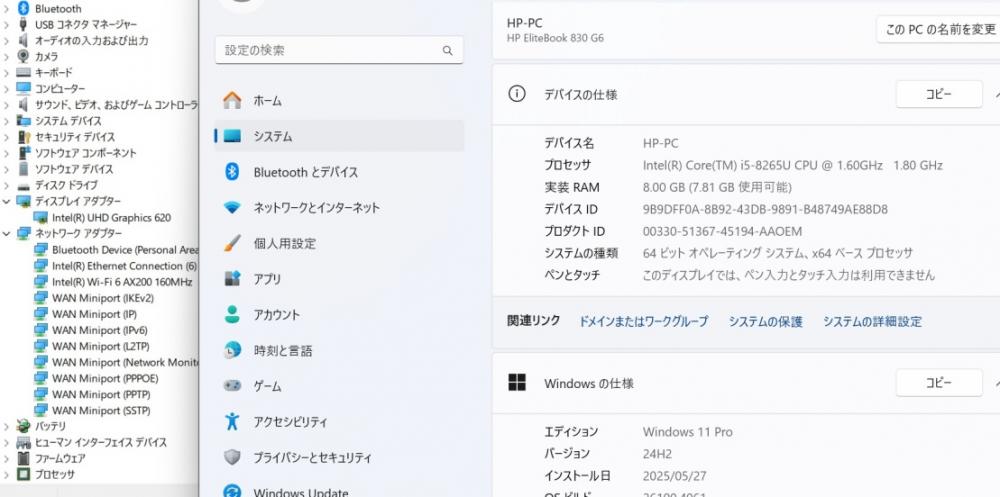
Task: Open Windows Update settings page
Action: coord(339,491)
